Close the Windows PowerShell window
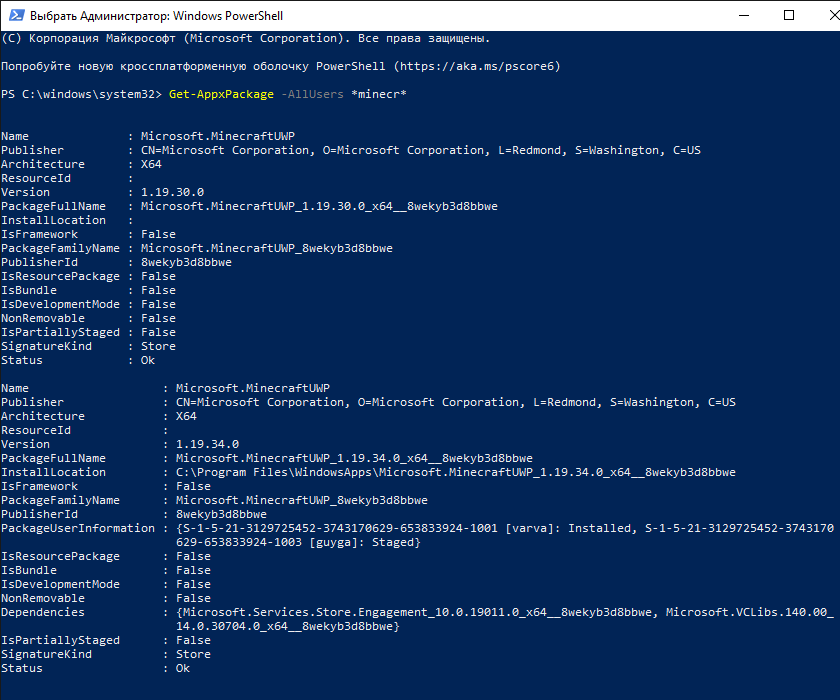Viewport: 840px width, 700px height. pyautogui.click(x=833, y=15)
